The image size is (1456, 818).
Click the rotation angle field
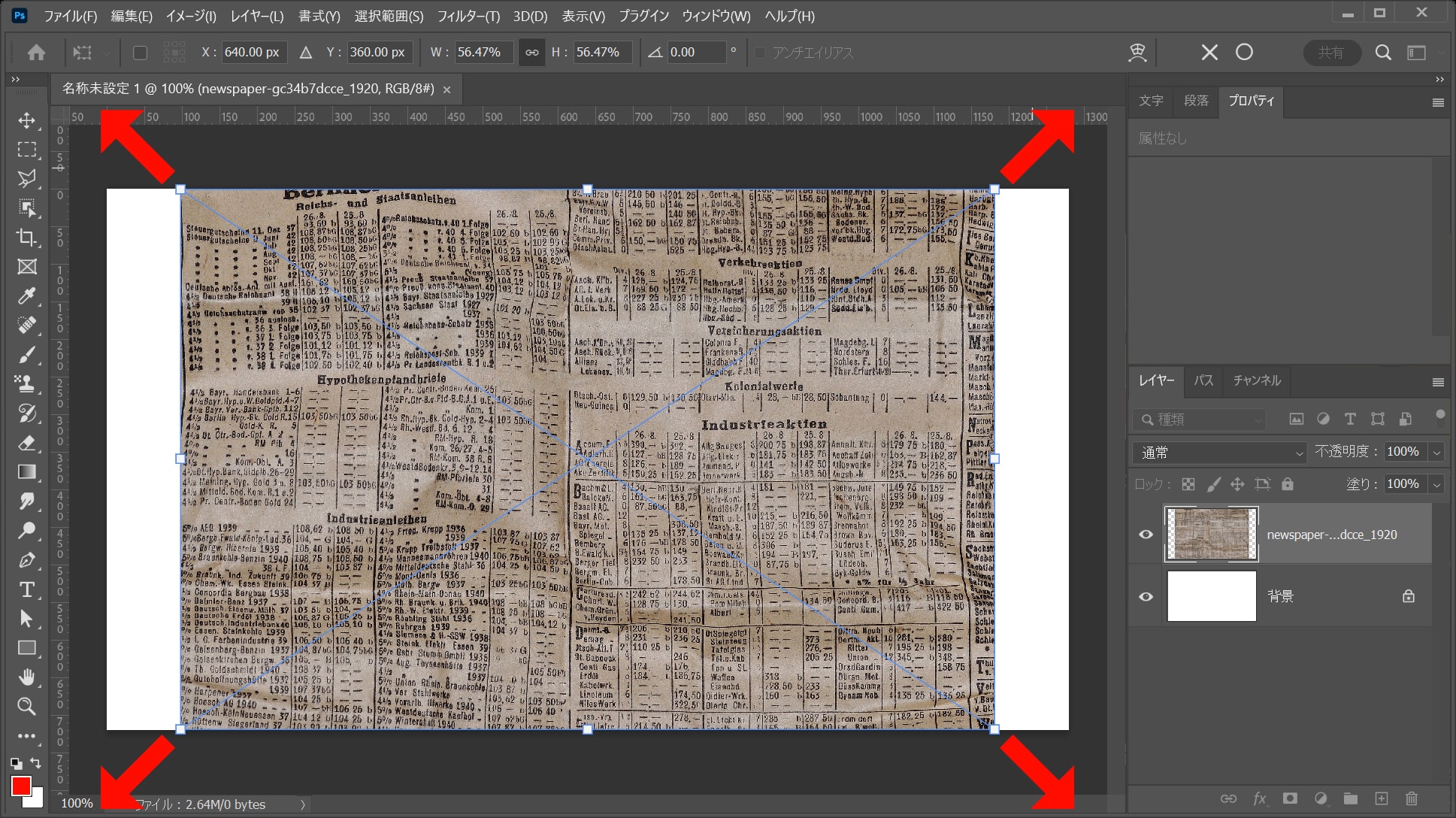[x=696, y=52]
